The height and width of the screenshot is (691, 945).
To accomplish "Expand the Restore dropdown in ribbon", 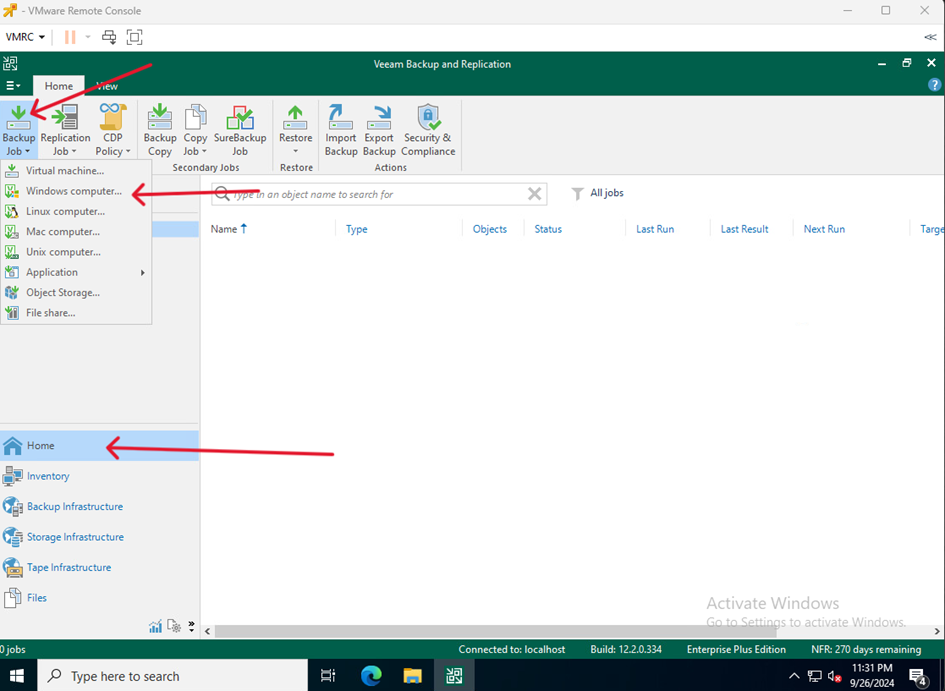I will pyautogui.click(x=295, y=151).
